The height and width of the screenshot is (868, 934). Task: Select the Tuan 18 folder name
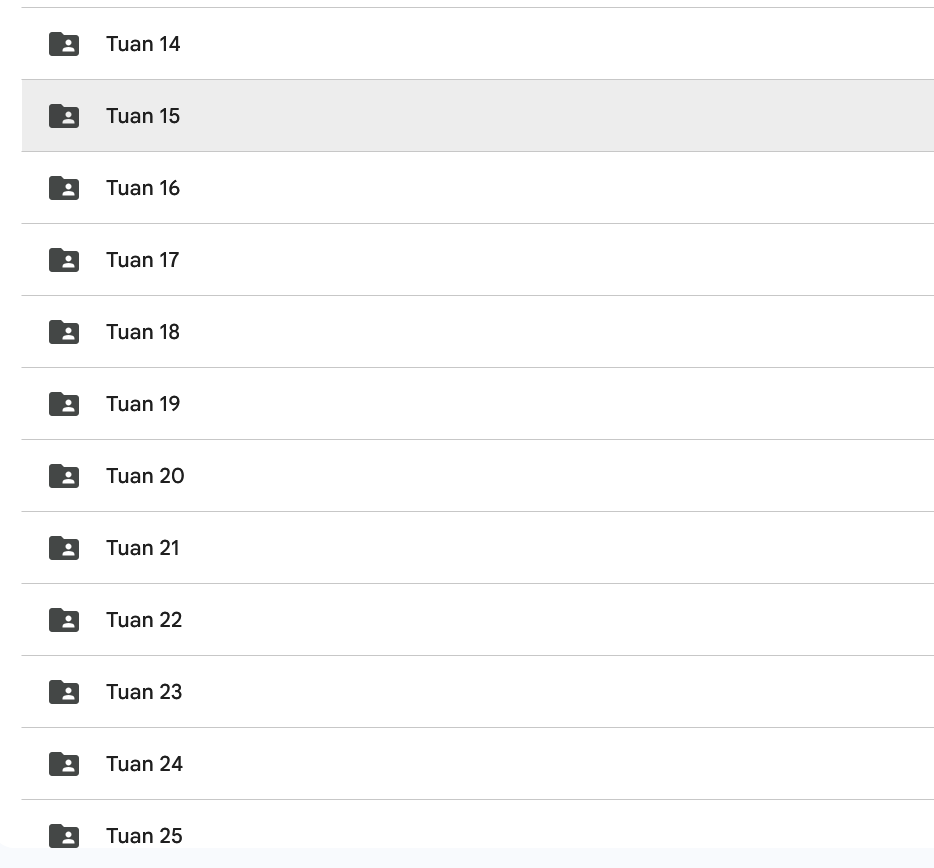pyautogui.click(x=143, y=332)
